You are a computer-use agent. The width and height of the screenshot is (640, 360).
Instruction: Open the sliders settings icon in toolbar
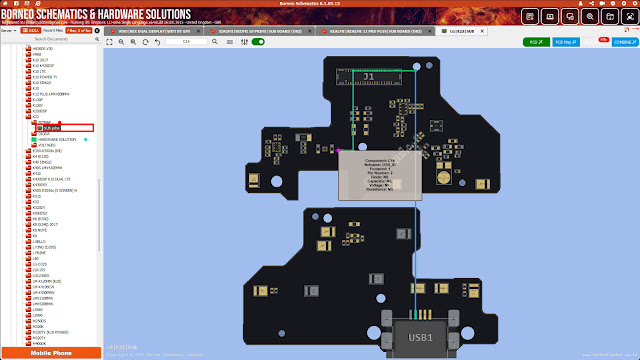point(244,42)
